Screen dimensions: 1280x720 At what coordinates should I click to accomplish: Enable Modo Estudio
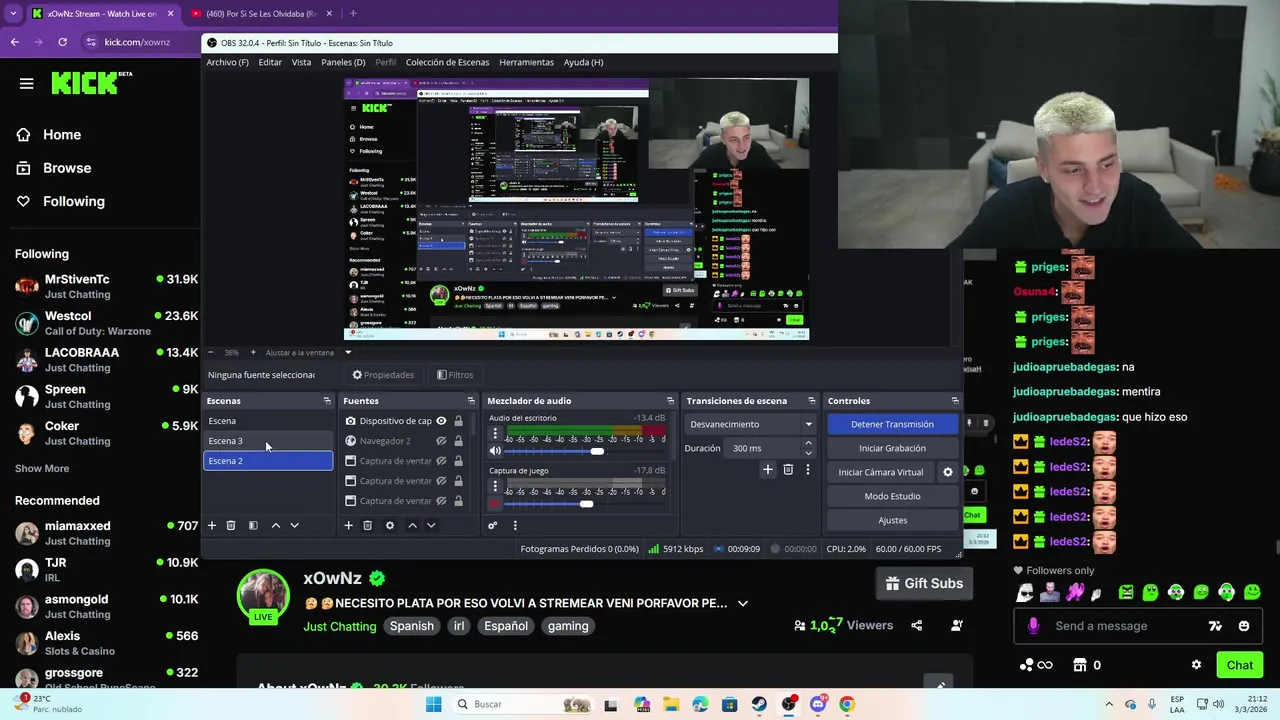892,496
